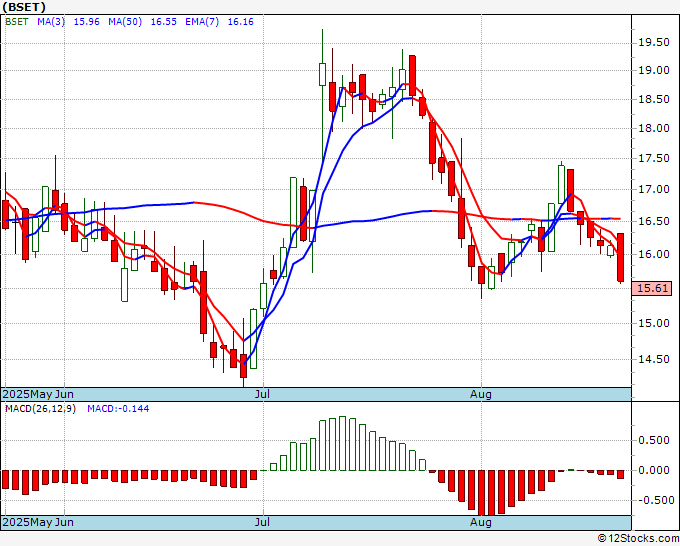Click Jul on the MACD panel date axis

[x=262, y=522]
